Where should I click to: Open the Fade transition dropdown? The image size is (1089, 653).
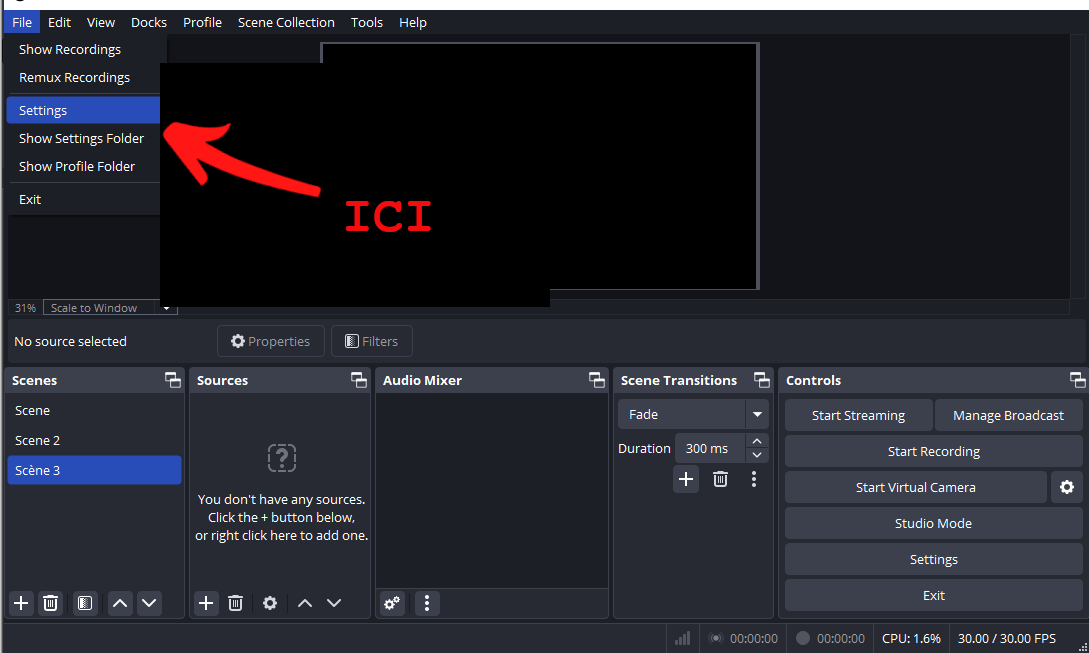click(x=757, y=414)
